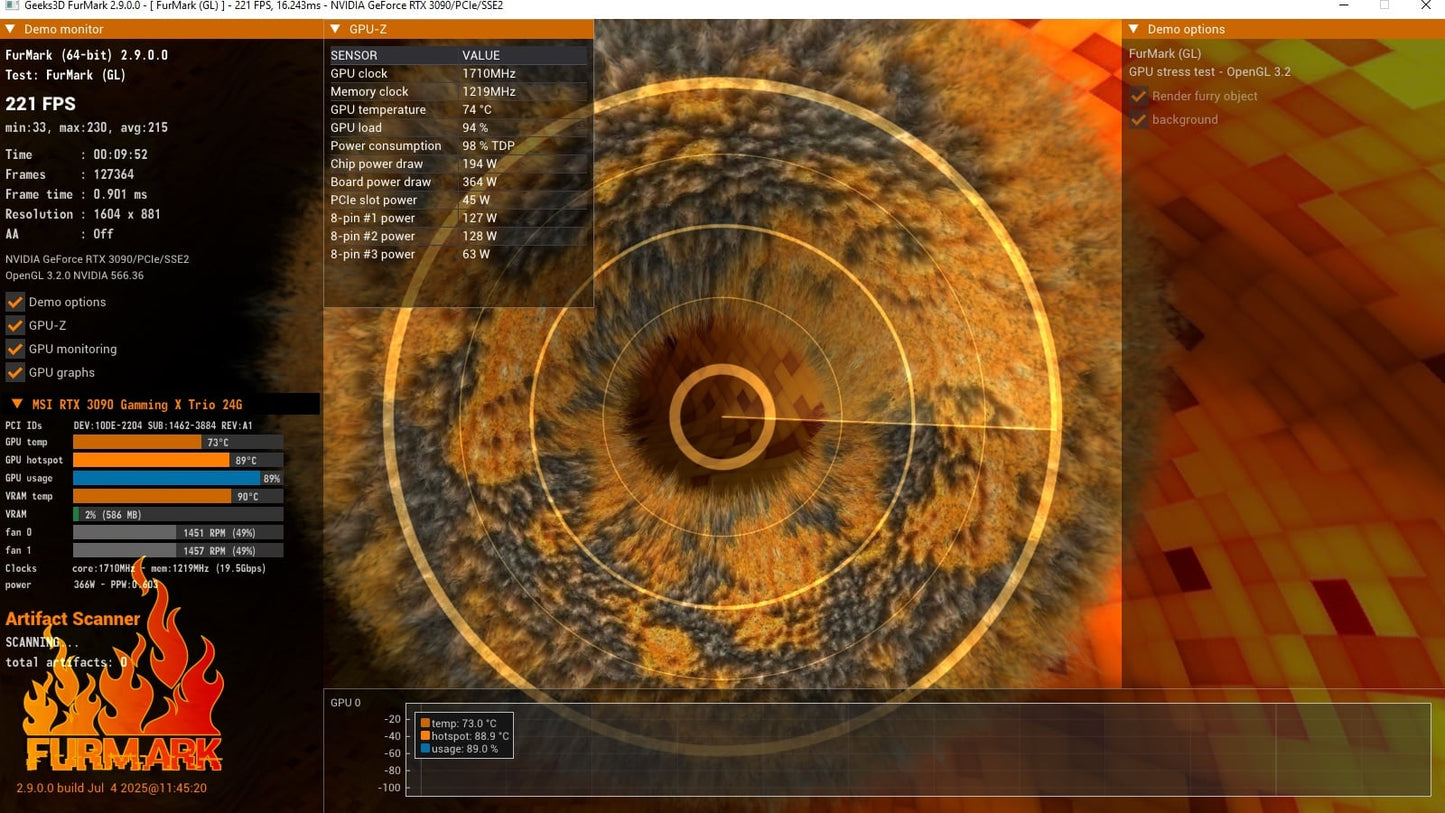Image resolution: width=1445 pixels, height=813 pixels.
Task: Collapse the Demo monitor panel triangle
Action: [x=10, y=29]
